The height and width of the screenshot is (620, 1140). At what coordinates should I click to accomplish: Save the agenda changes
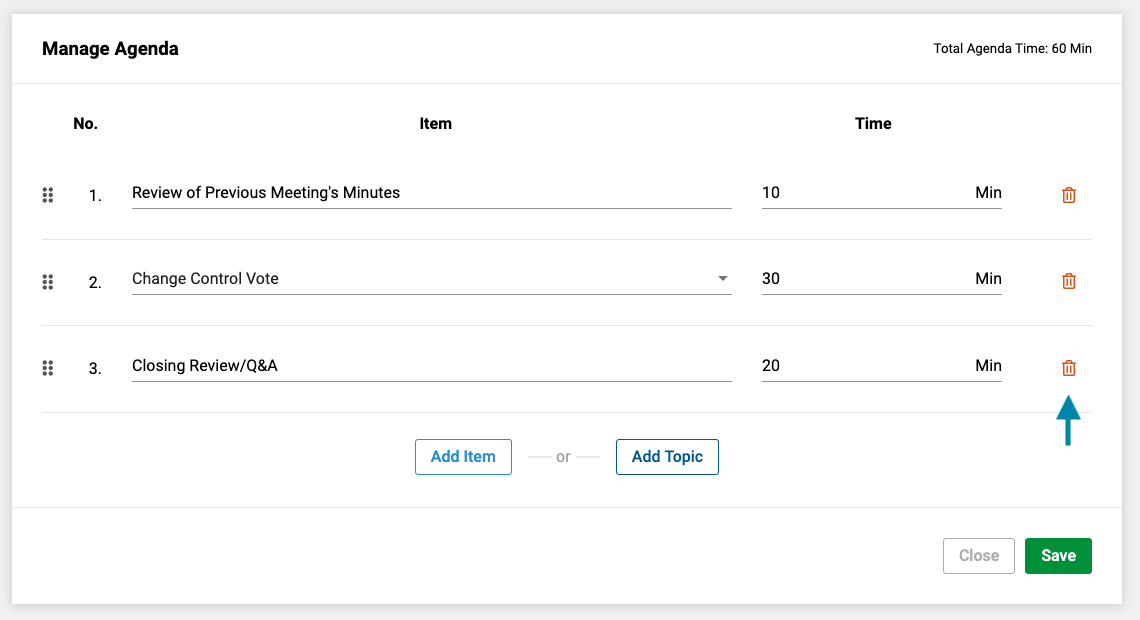pyautogui.click(x=1058, y=555)
